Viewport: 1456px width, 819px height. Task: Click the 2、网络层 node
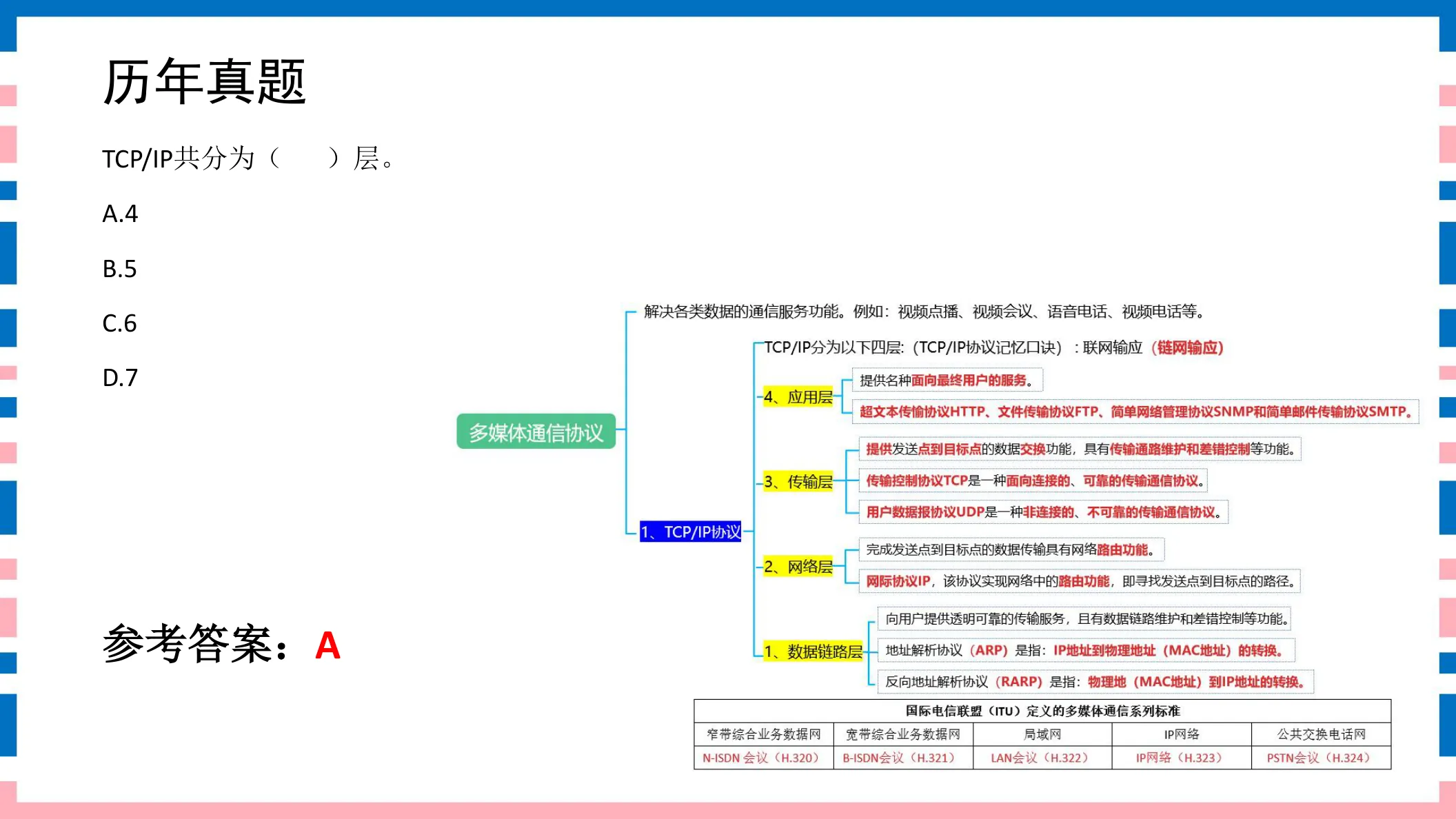798,567
